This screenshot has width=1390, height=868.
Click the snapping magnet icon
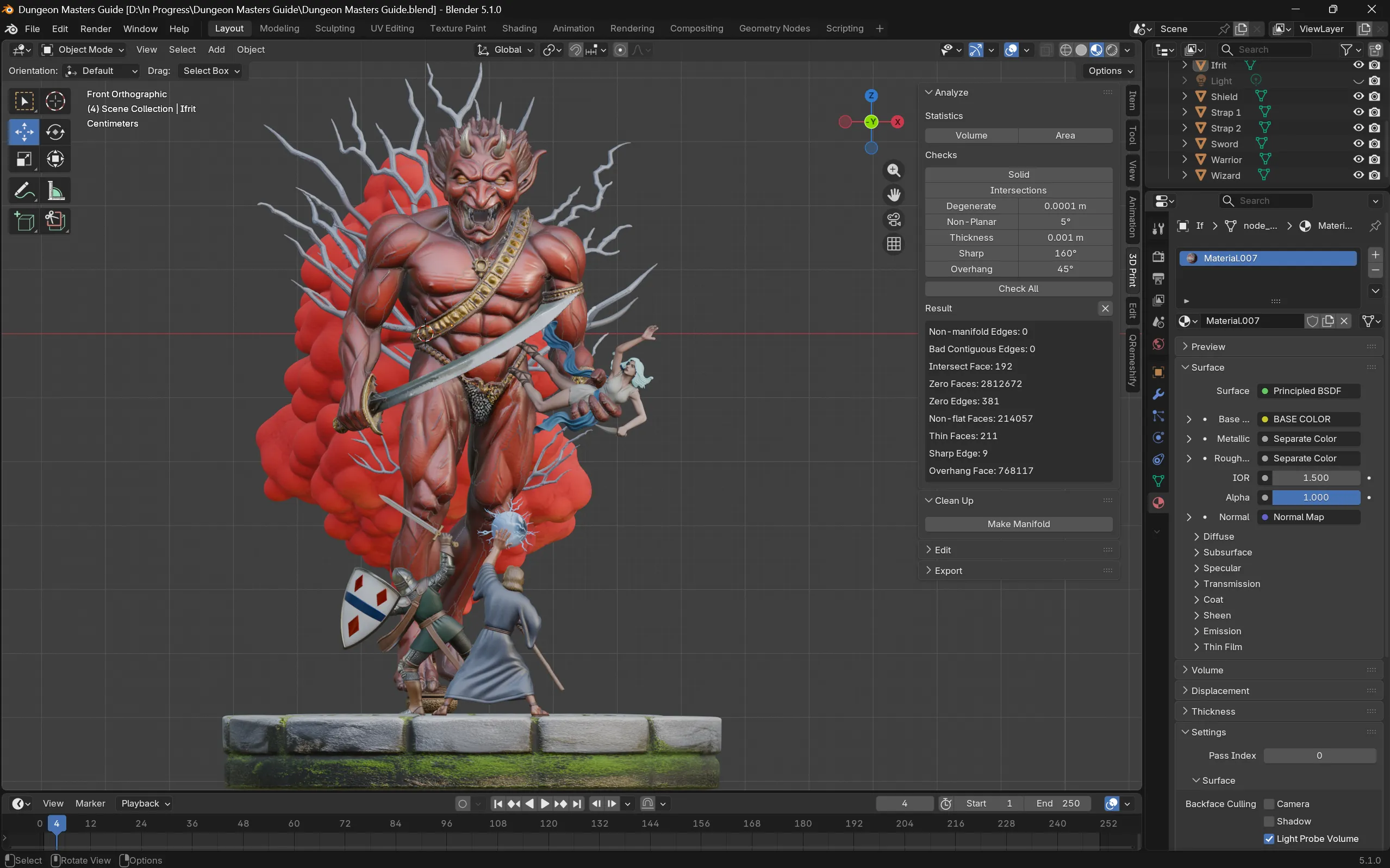pos(575,50)
